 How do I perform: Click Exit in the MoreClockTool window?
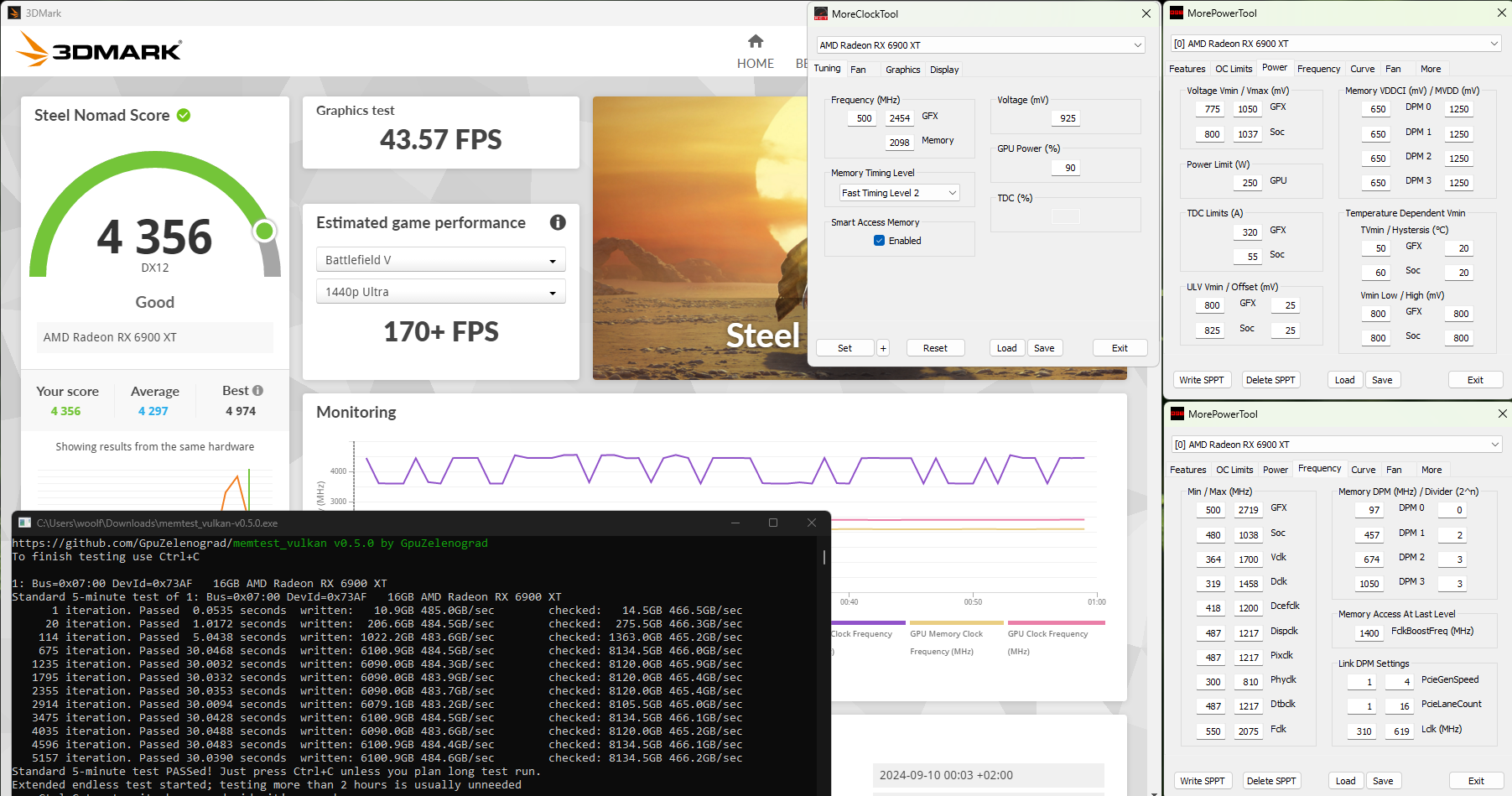(1120, 348)
